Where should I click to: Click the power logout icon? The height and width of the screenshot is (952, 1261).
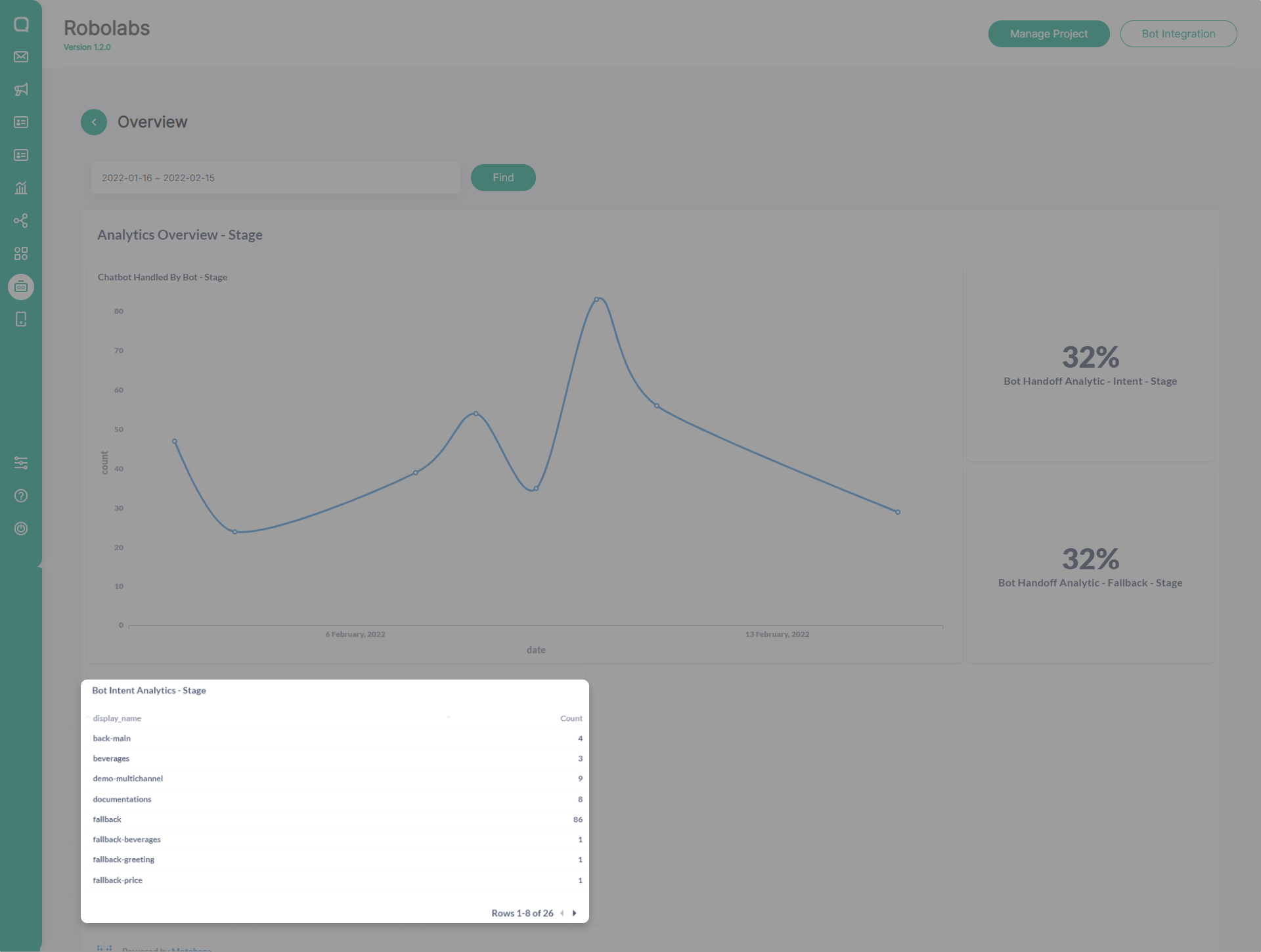click(x=21, y=529)
